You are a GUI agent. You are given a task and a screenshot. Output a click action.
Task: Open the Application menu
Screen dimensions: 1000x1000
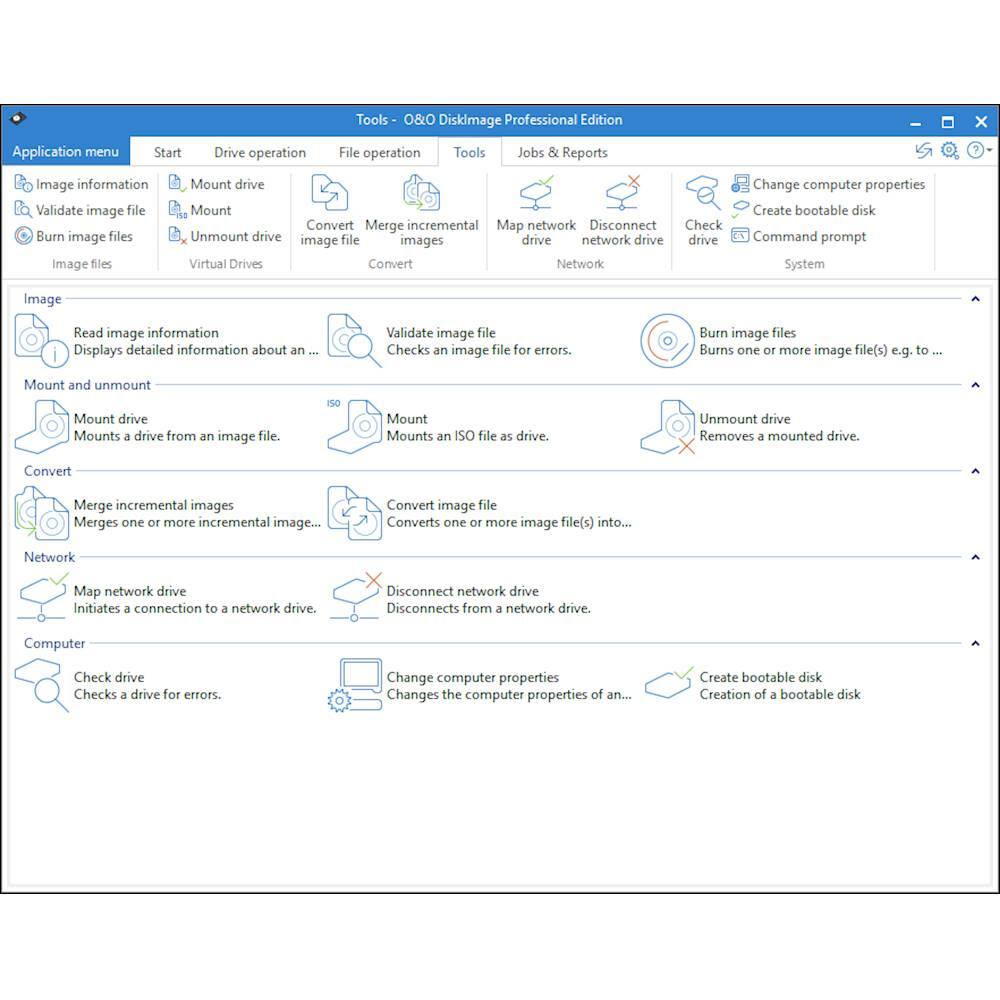(x=65, y=152)
